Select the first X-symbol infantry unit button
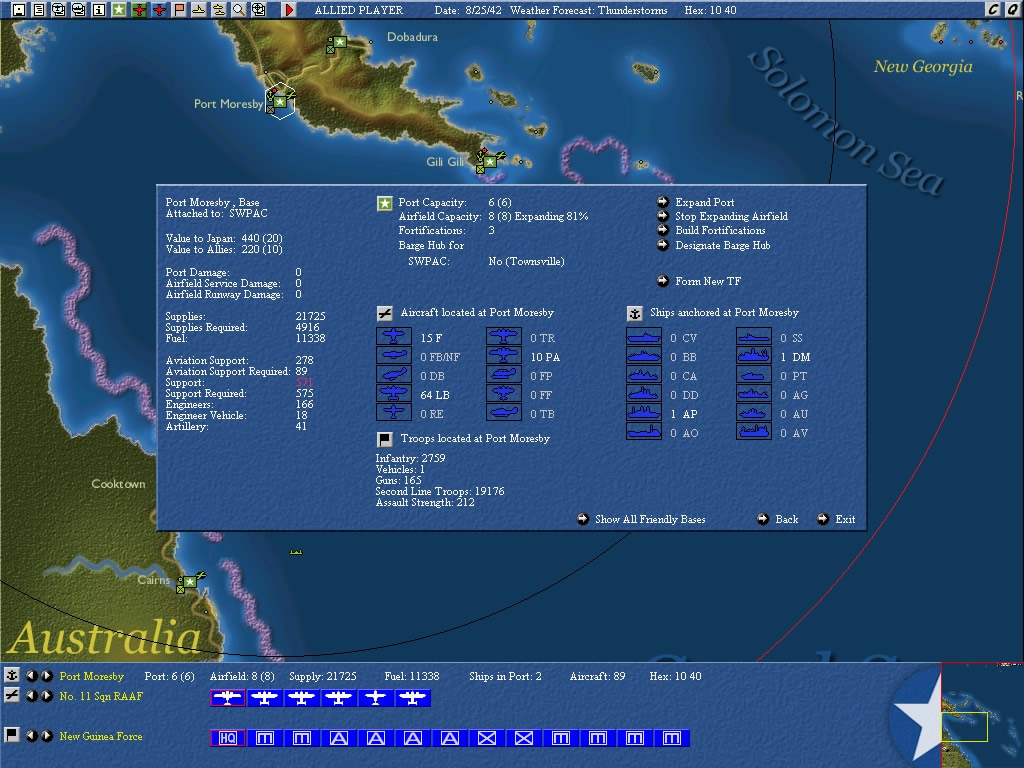 click(487, 738)
